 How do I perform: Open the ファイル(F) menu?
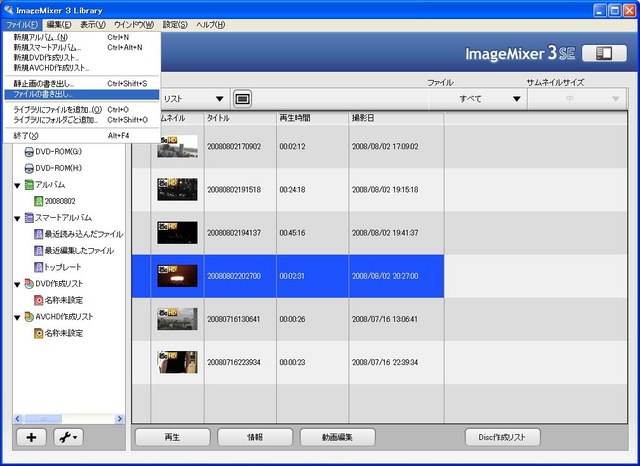click(22, 25)
